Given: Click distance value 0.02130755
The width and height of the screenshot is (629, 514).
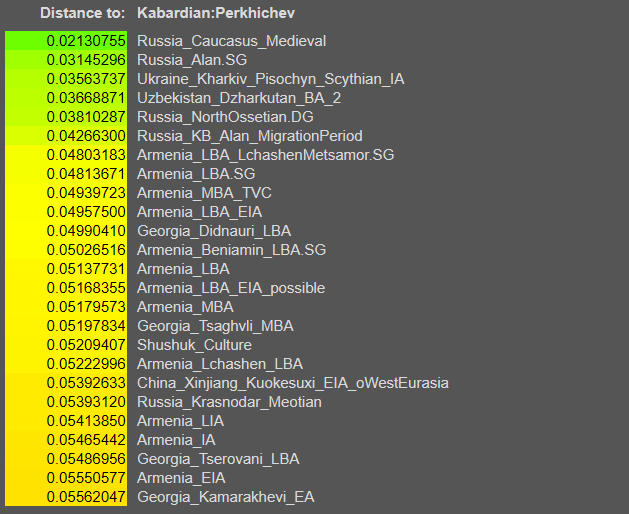Looking at the screenshot, I should (86, 41).
